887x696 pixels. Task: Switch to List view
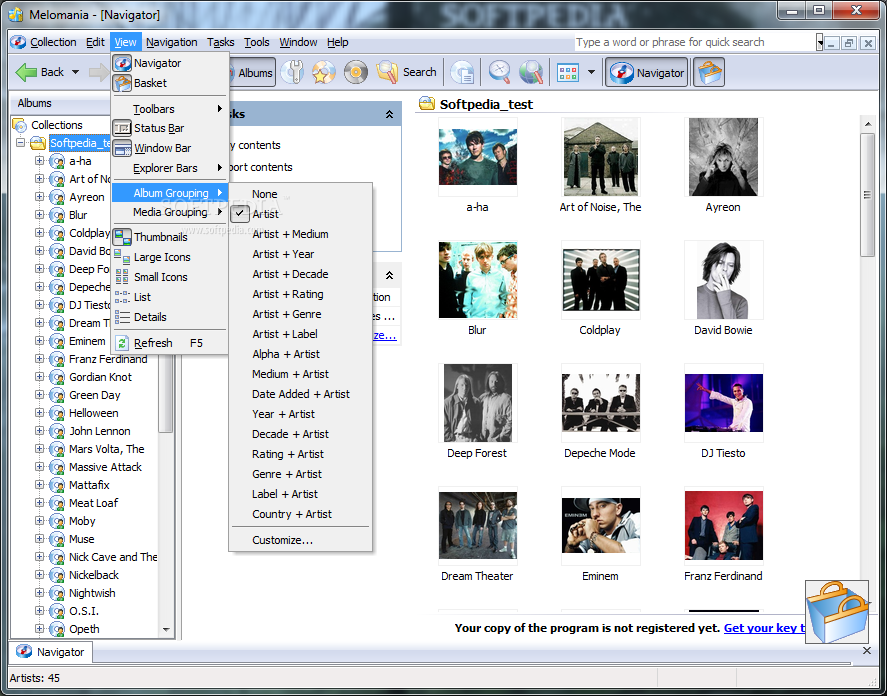tap(170, 297)
